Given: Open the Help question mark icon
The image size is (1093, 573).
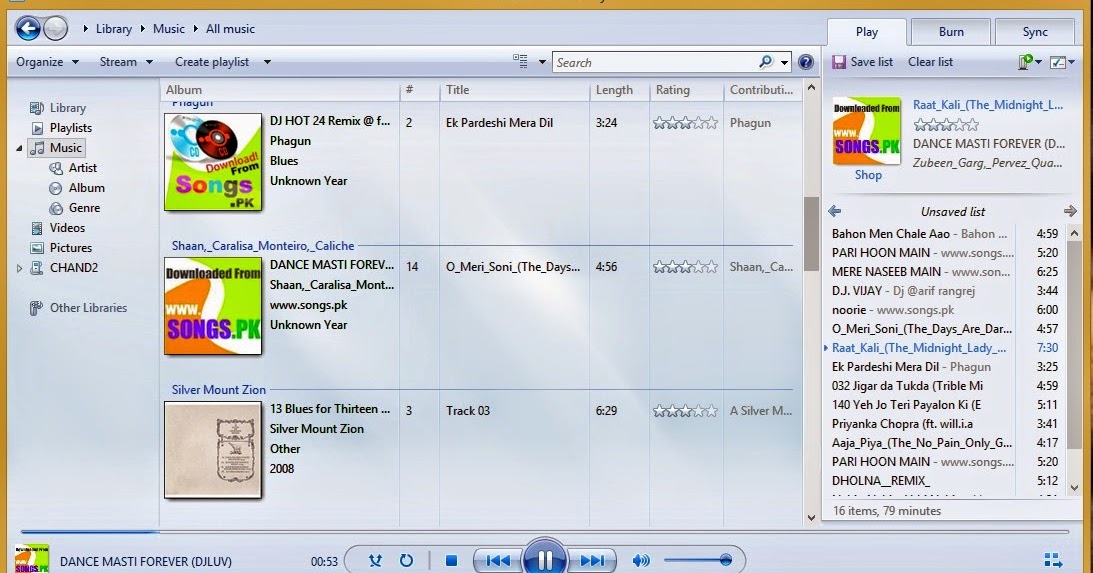Looking at the screenshot, I should [806, 62].
